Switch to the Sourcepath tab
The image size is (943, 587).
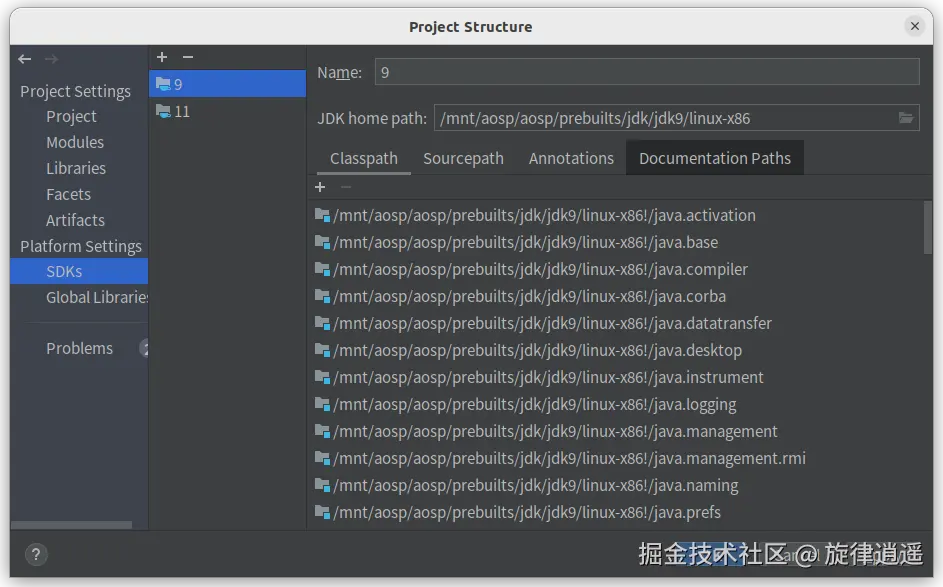(463, 158)
